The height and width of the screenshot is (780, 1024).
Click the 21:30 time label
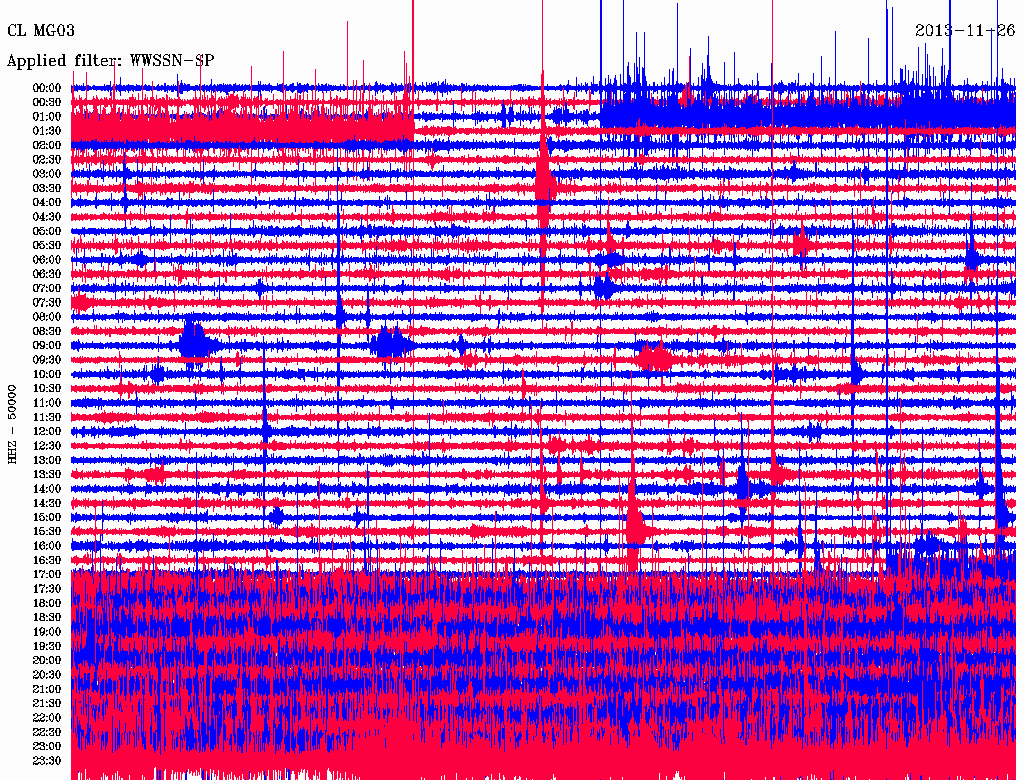(x=47, y=704)
